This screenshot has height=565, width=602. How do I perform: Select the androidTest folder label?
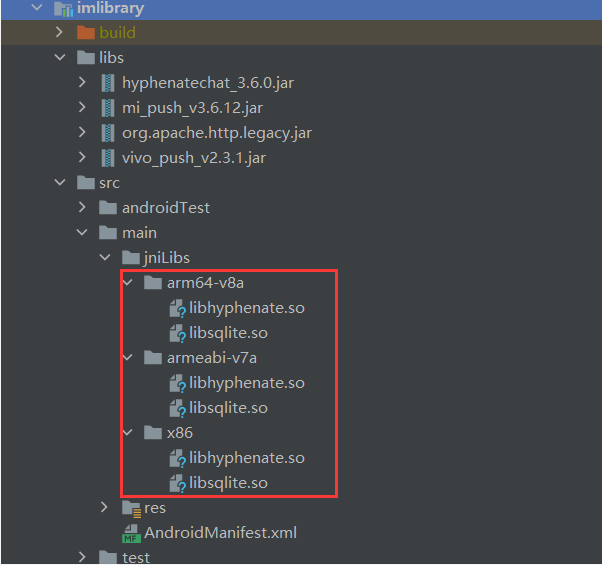(166, 208)
